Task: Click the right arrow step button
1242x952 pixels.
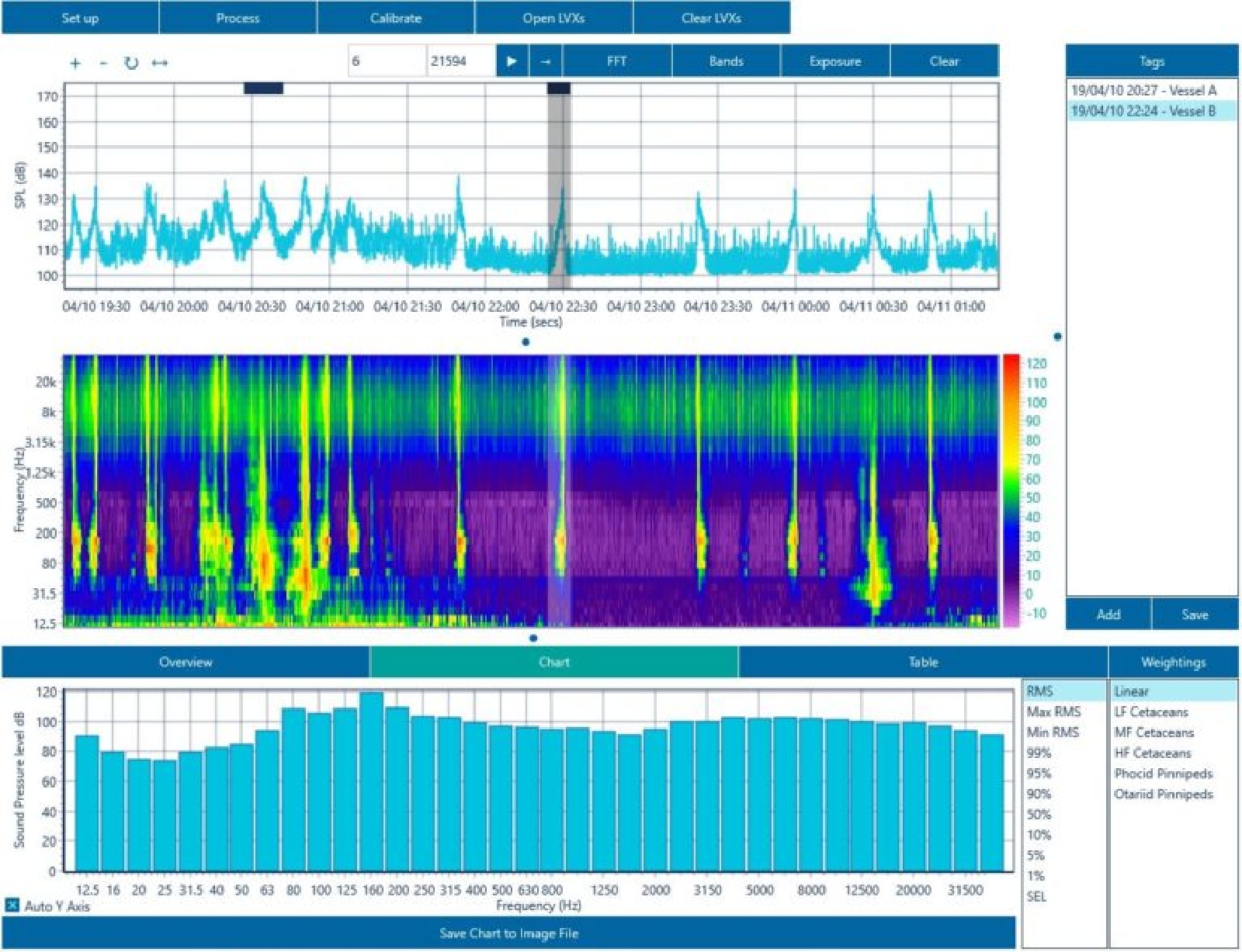Action: (546, 61)
